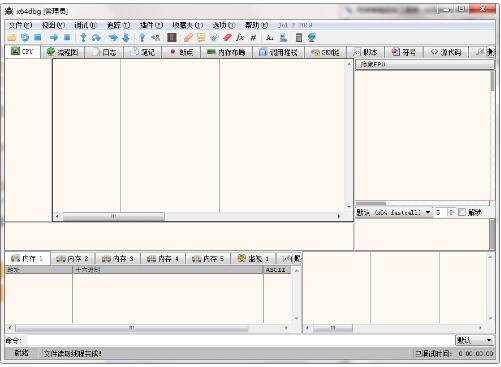The image size is (501, 367).
Task: Switch to the 笔记 (Notes) tab
Action: [x=143, y=52]
